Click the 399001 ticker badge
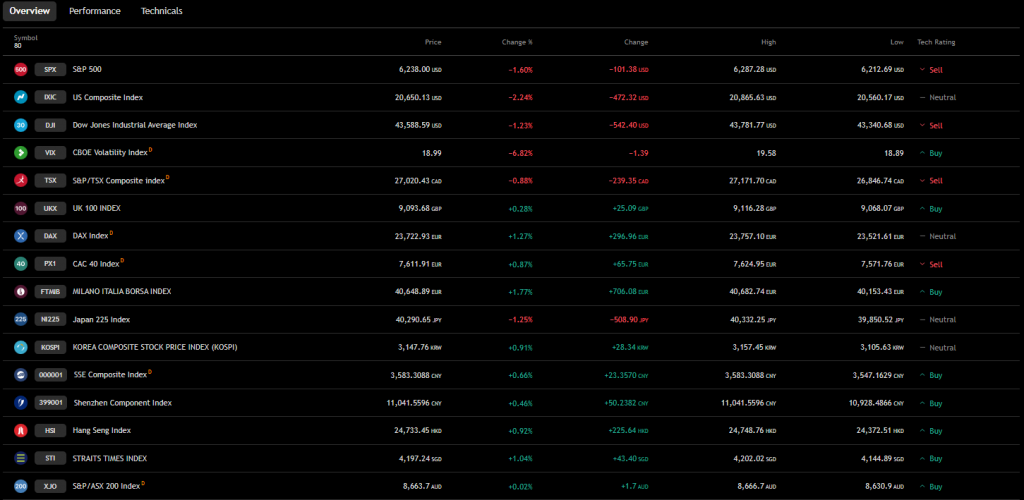This screenshot has width=1024, height=500. pos(50,403)
